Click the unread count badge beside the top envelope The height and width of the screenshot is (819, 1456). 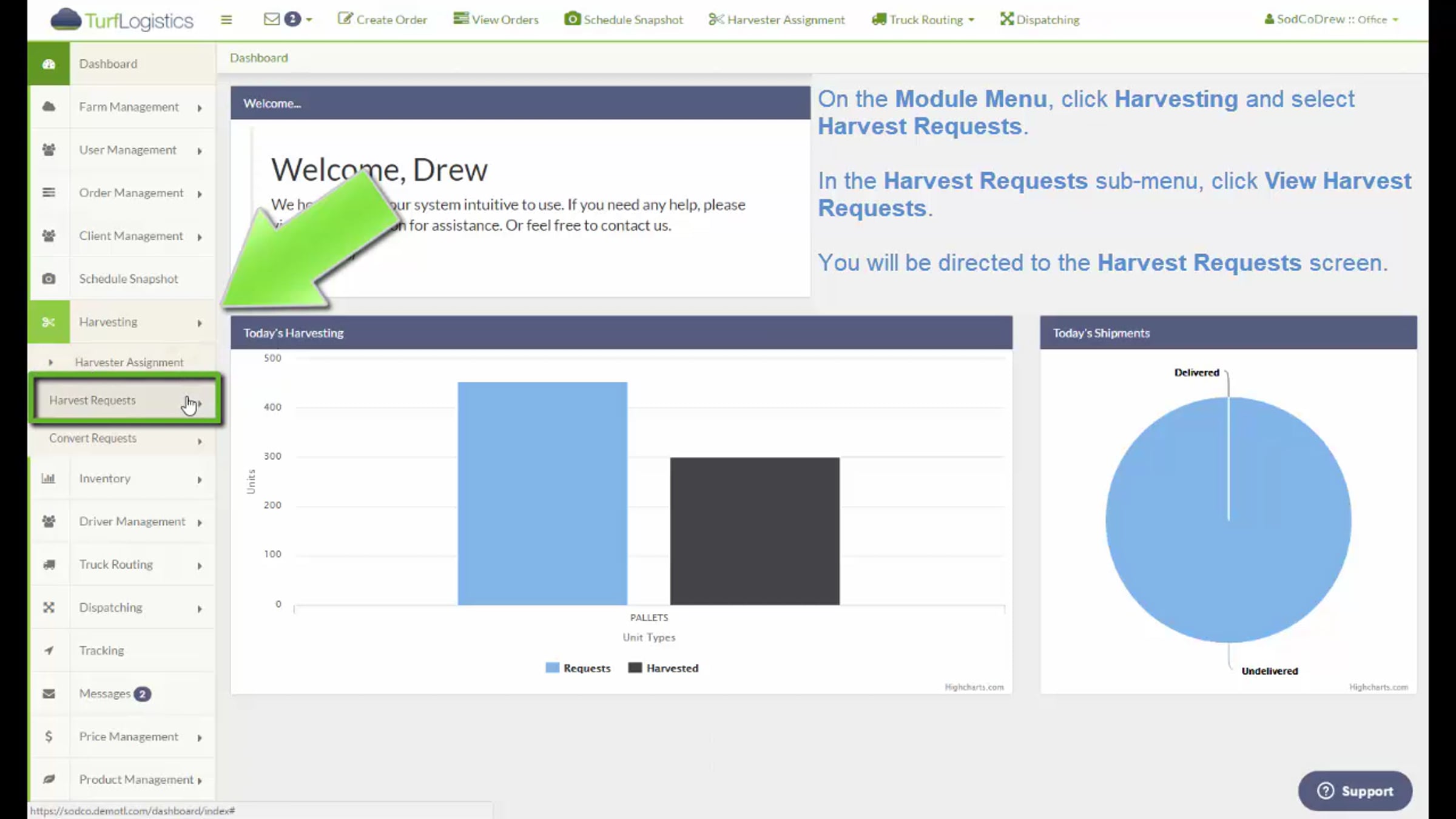click(x=292, y=19)
